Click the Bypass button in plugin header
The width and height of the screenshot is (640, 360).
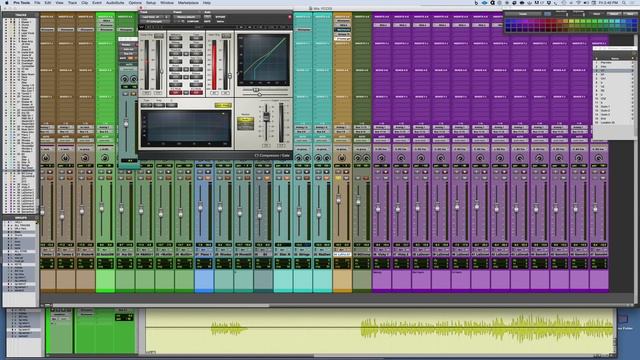[220, 17]
